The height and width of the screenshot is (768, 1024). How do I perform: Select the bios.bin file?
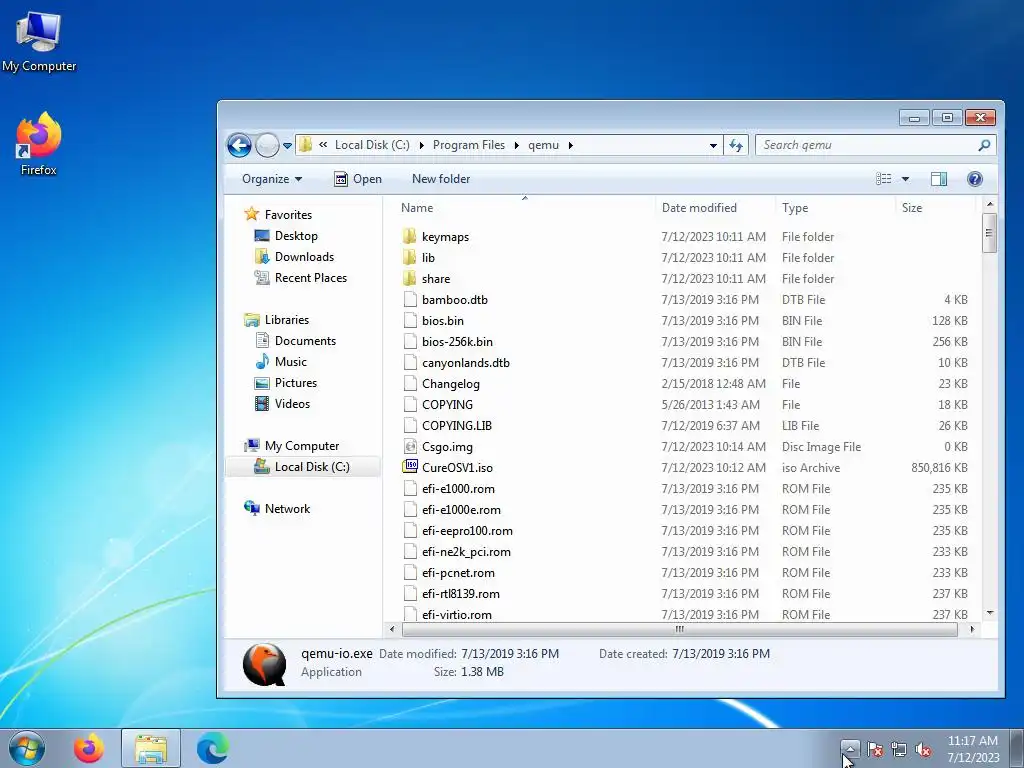click(x=443, y=321)
